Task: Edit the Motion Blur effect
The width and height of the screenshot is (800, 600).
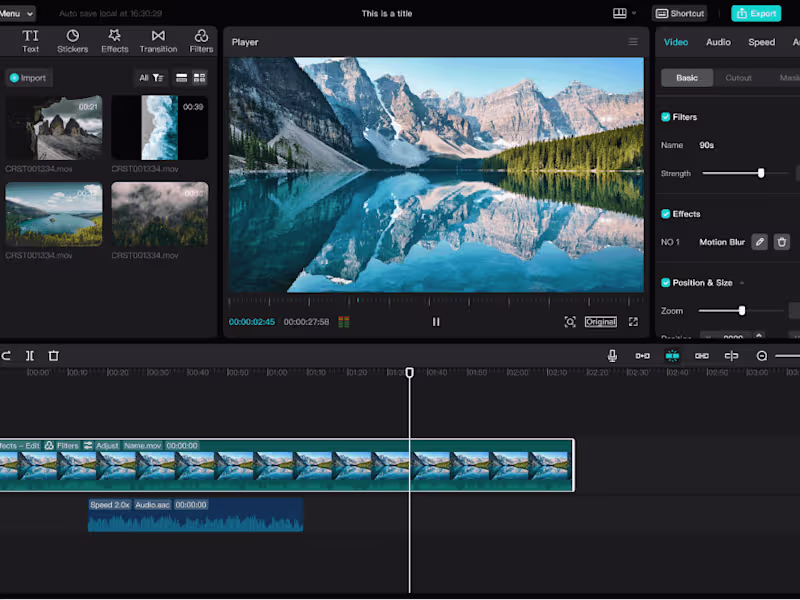Action: 760,242
